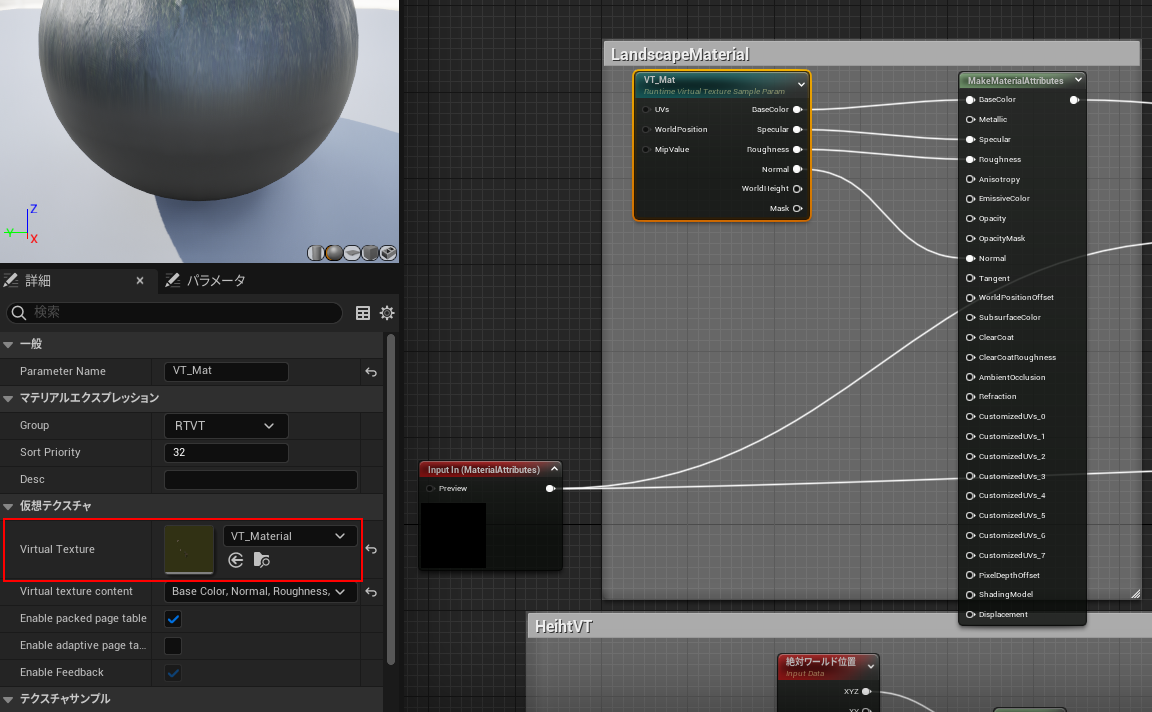Select the cube preview mesh shape
Screen dimensions: 1152x712
click(371, 252)
